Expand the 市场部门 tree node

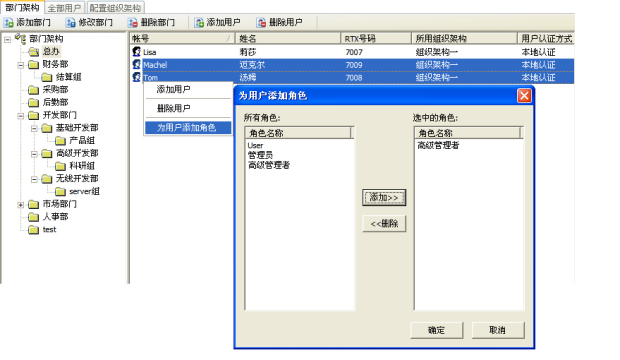[21, 205]
